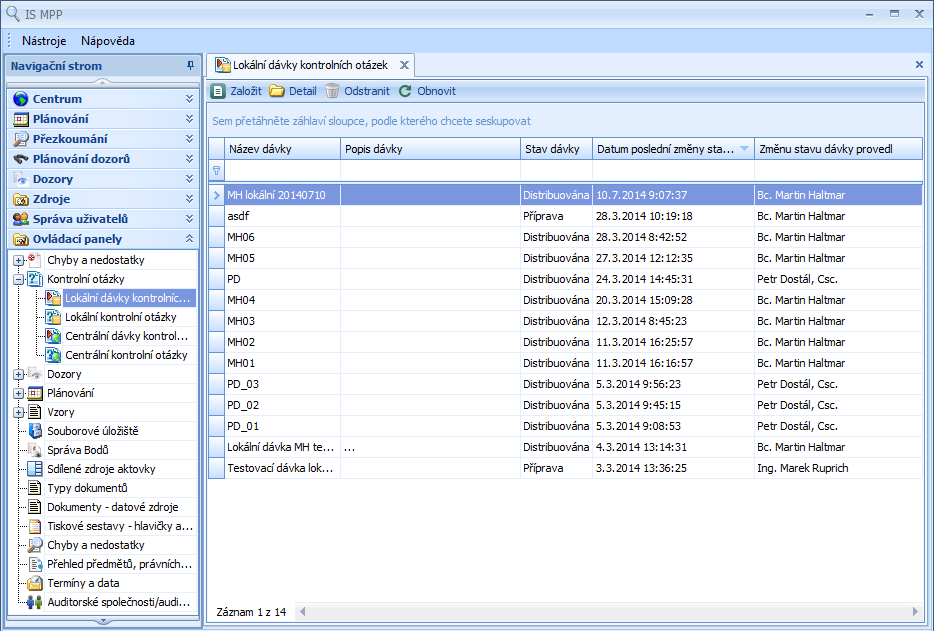Image resolution: width=934 pixels, height=631 pixels.
Task: Expand the Plánování tree node under panels
Action: (18, 393)
